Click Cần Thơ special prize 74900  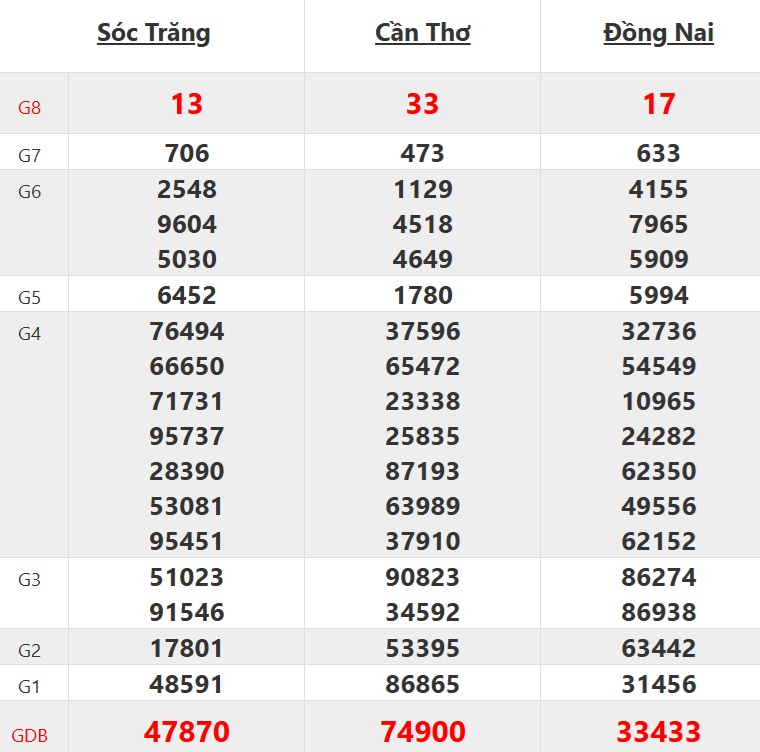tap(423, 732)
